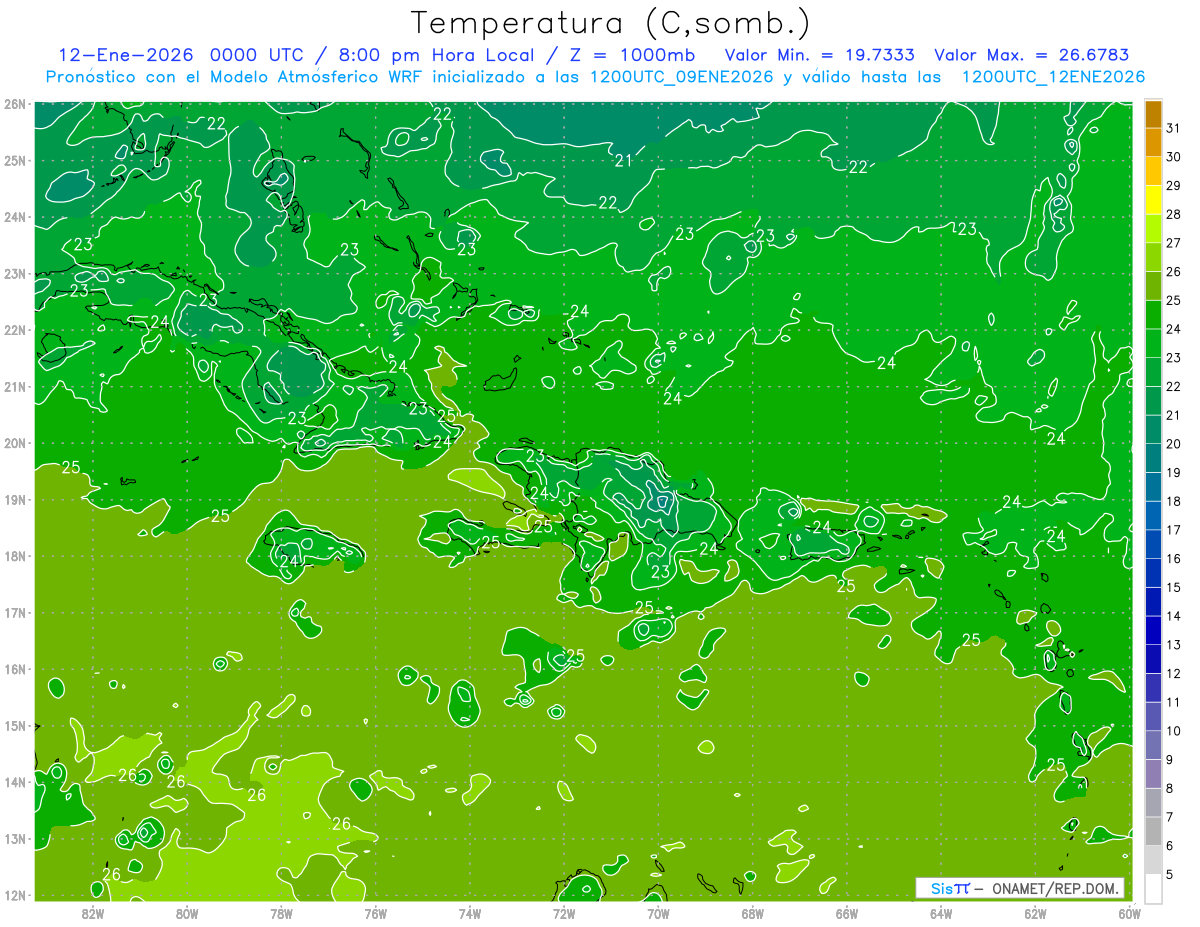Screen dimensions: 1200x927
Task: Click longitude axis label "72W"
Action: click(x=564, y=913)
